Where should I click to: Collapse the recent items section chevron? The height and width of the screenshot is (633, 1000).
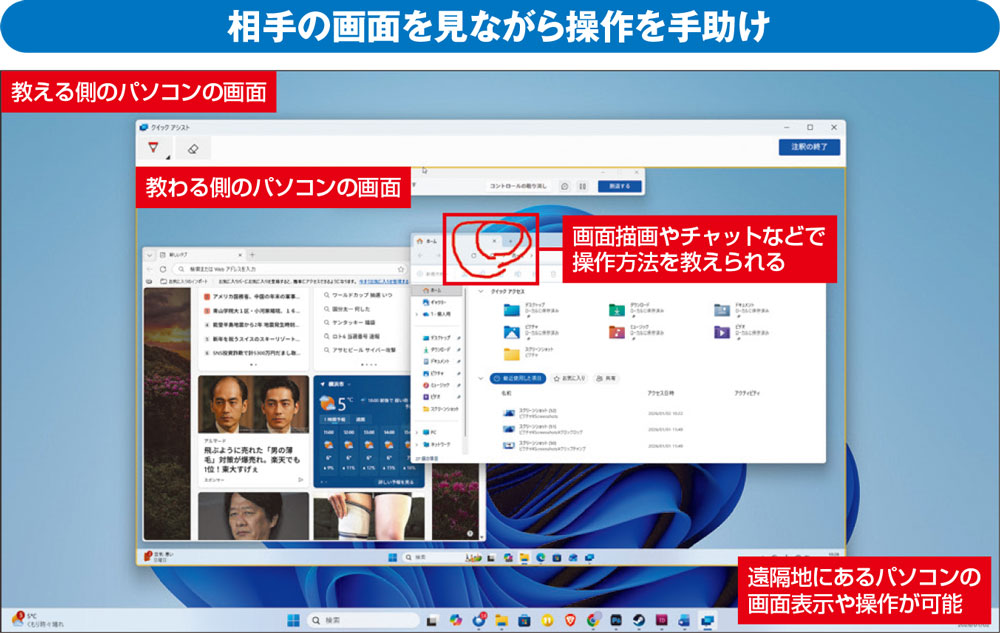pyautogui.click(x=481, y=378)
